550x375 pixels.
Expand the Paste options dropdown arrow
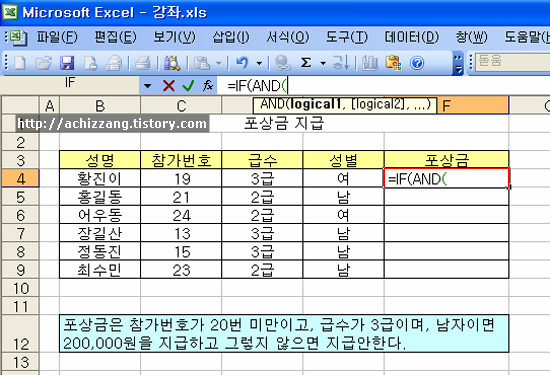pos(219,63)
